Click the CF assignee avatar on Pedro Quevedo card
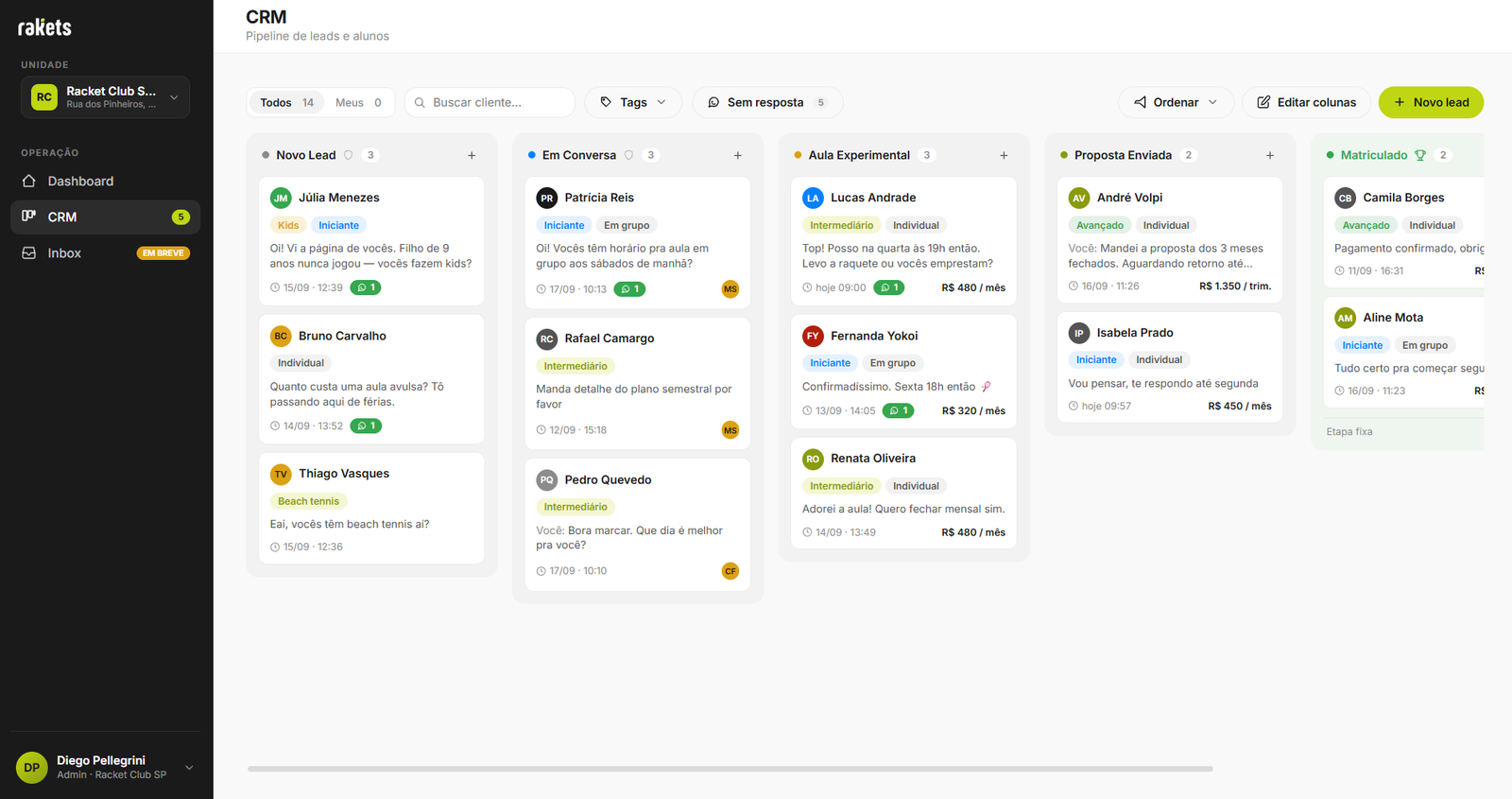1512x799 pixels. [730, 571]
